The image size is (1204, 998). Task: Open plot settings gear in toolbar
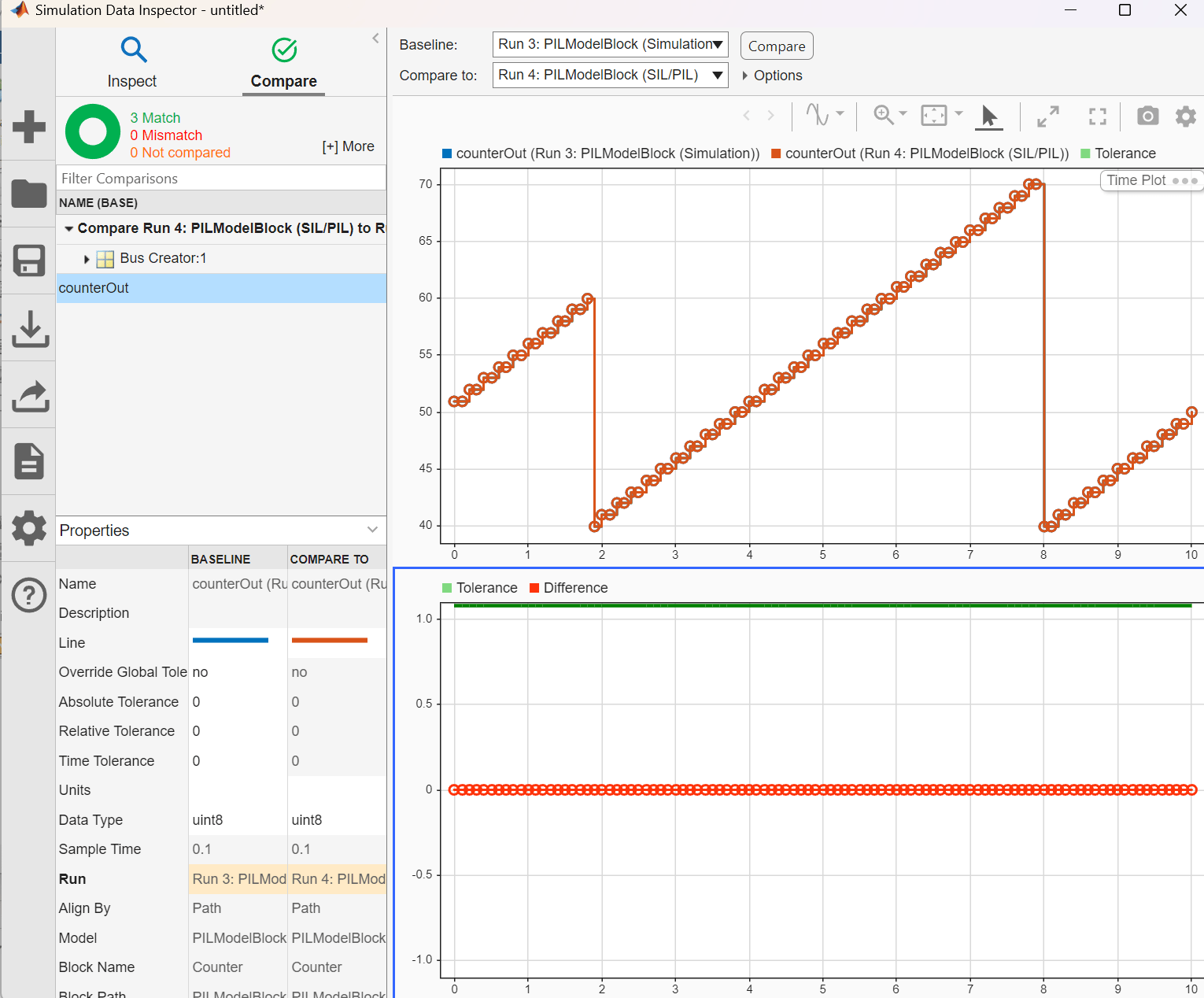(x=1185, y=116)
